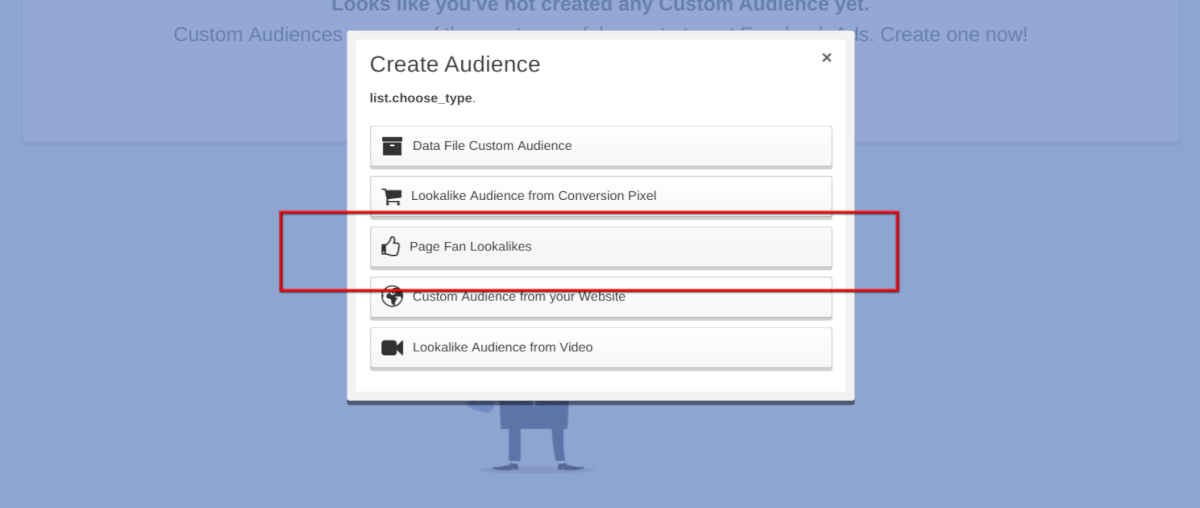Select Custom Audience from your Website
This screenshot has height=508, width=1200.
[x=601, y=297]
